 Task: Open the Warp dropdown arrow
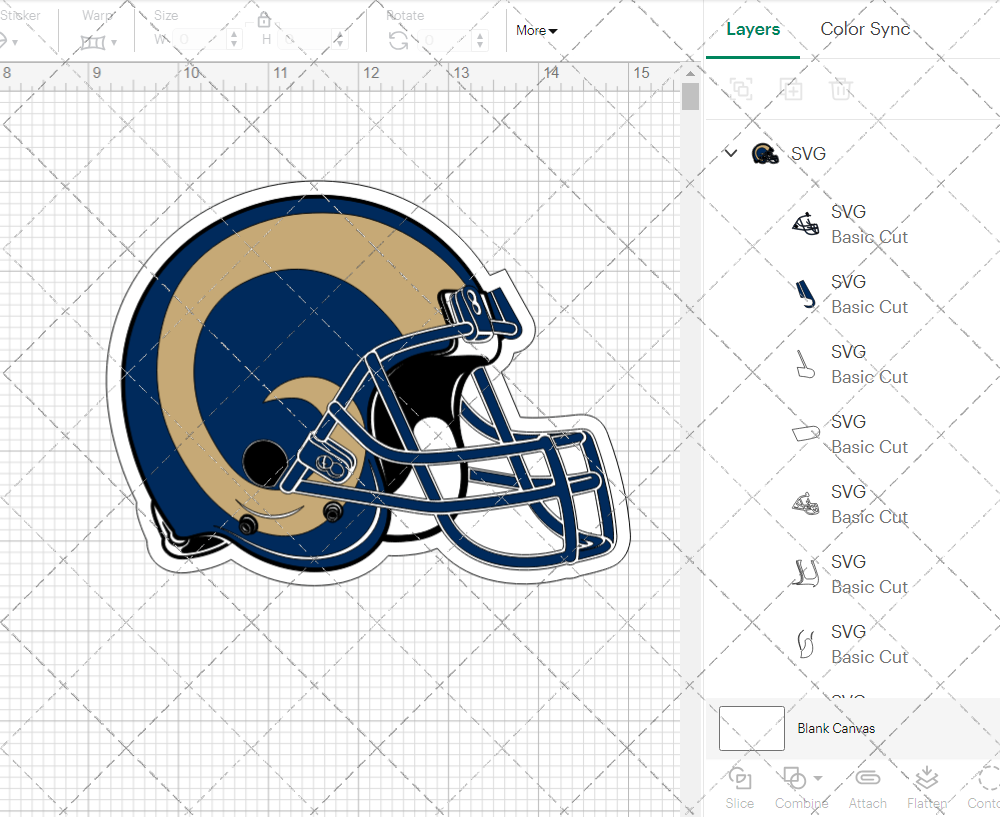pos(114,43)
